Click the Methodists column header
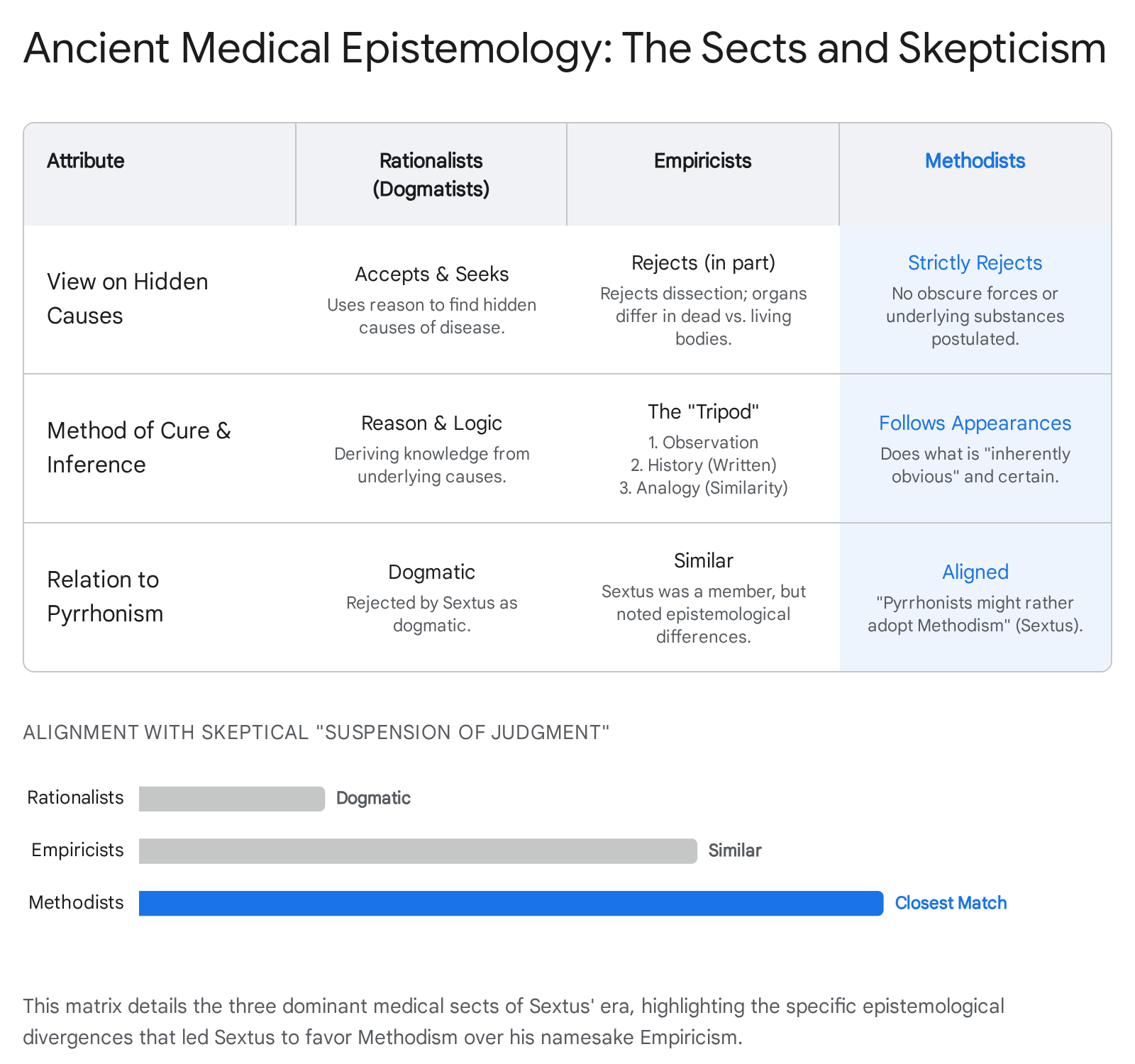Image resolution: width=1135 pixels, height=1064 pixels. (975, 161)
